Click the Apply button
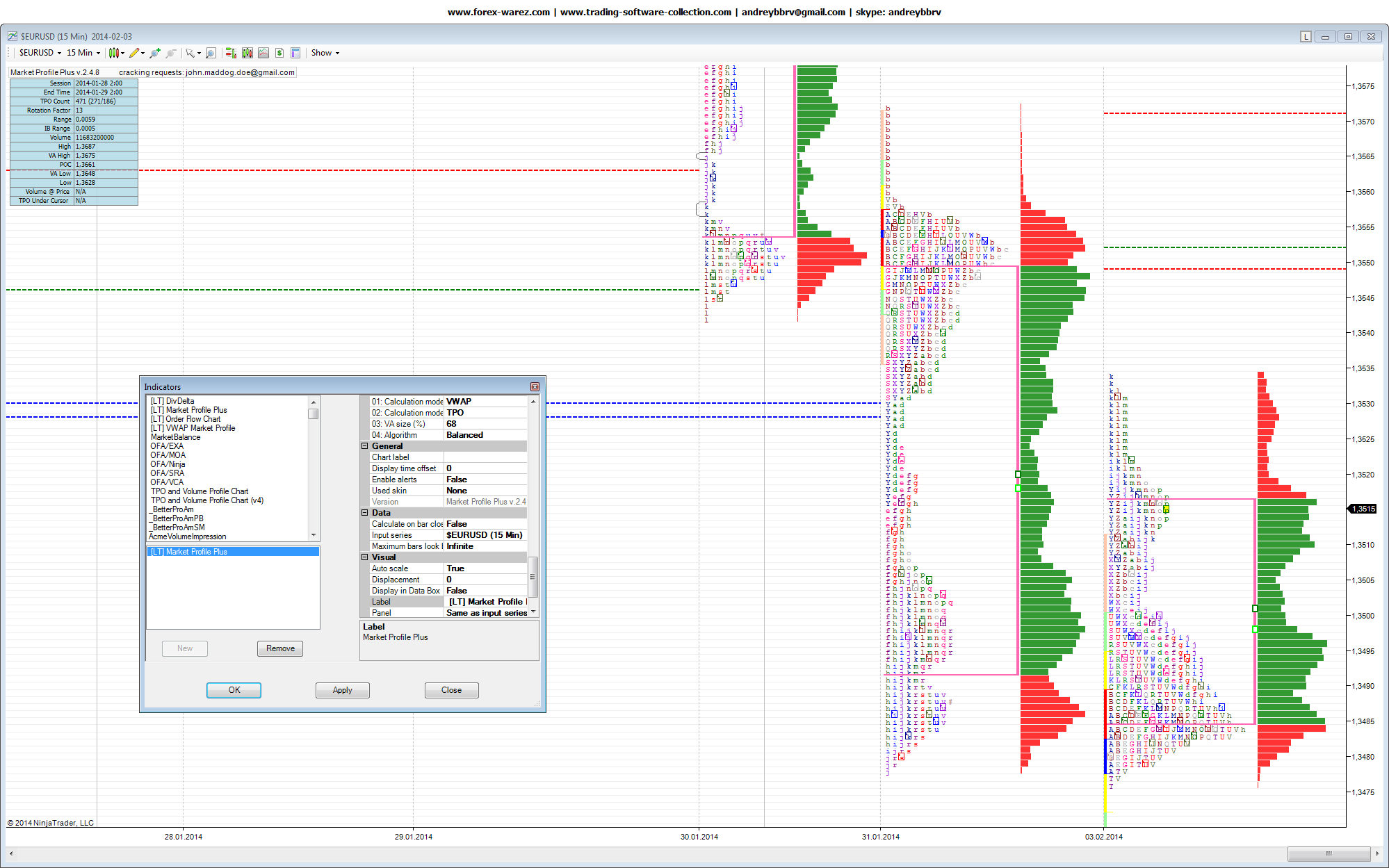Image resolution: width=1389 pixels, height=868 pixels. point(342,690)
